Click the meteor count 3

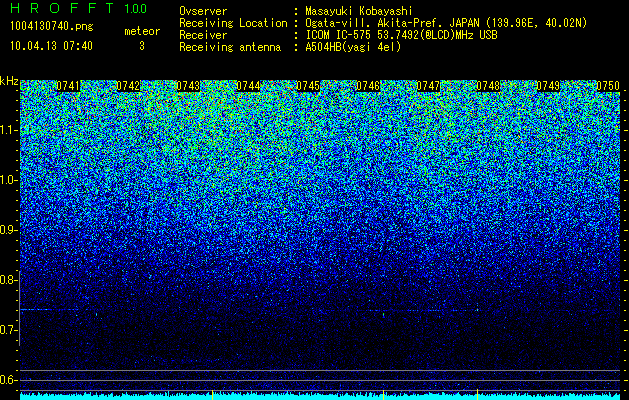pyautogui.click(x=142, y=46)
